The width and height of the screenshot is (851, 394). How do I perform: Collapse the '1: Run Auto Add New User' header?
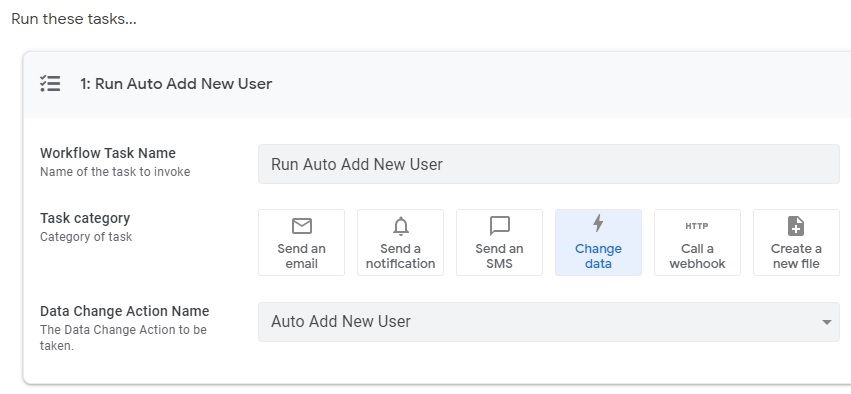[437, 84]
